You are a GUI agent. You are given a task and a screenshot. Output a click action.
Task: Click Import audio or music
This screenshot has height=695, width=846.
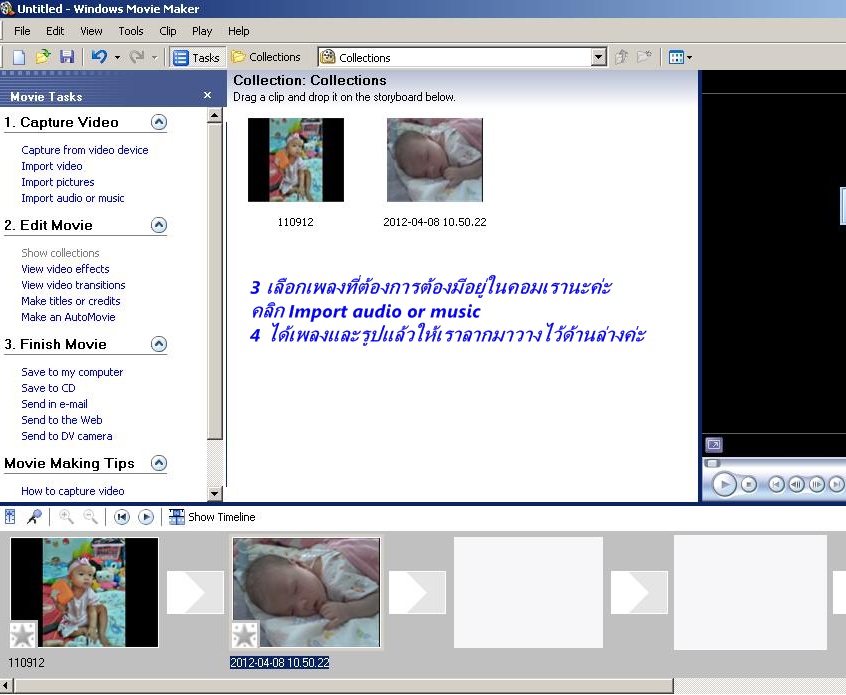[73, 199]
